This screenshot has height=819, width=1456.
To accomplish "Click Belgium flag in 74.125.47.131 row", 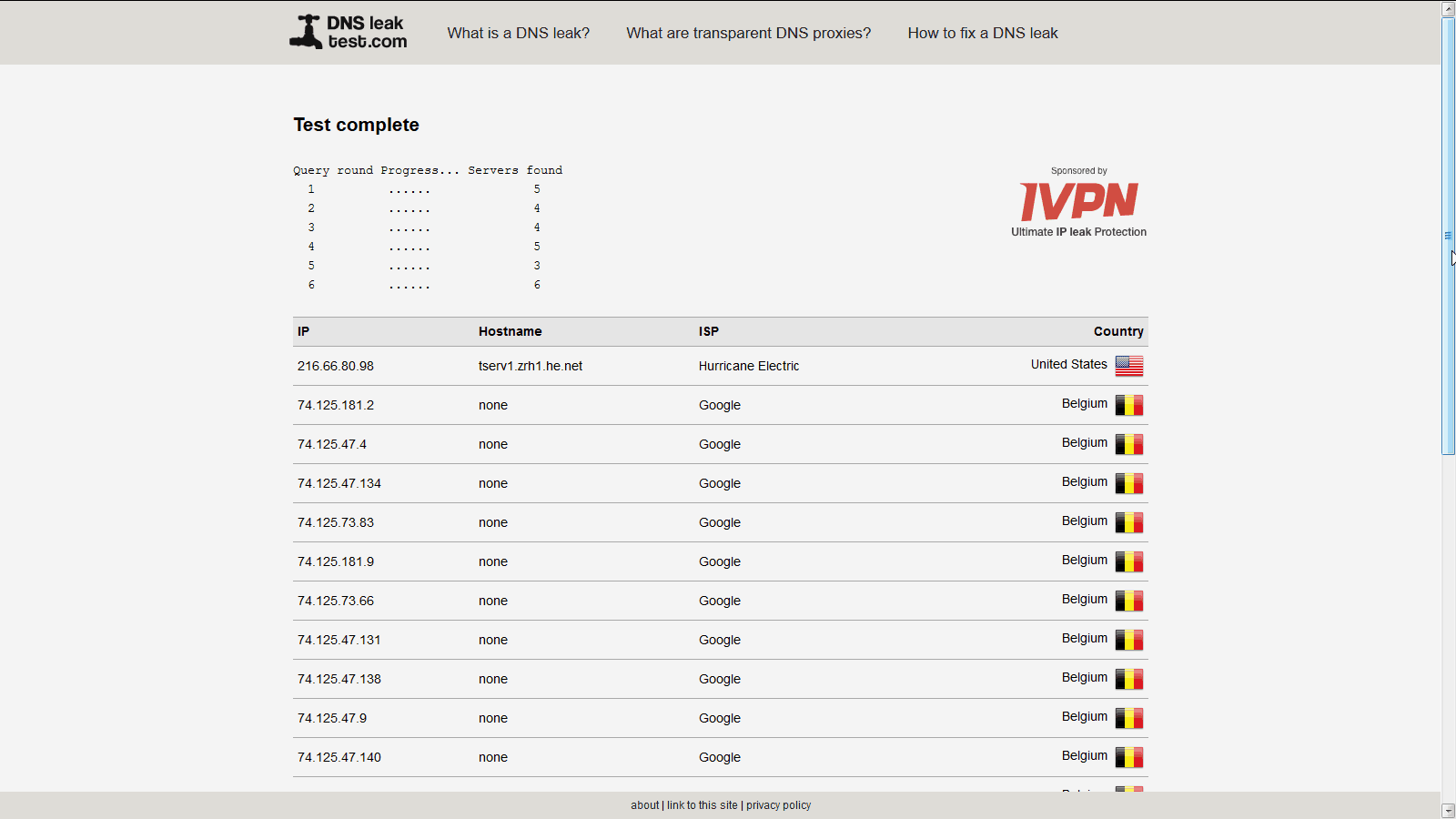I will coord(1129,640).
